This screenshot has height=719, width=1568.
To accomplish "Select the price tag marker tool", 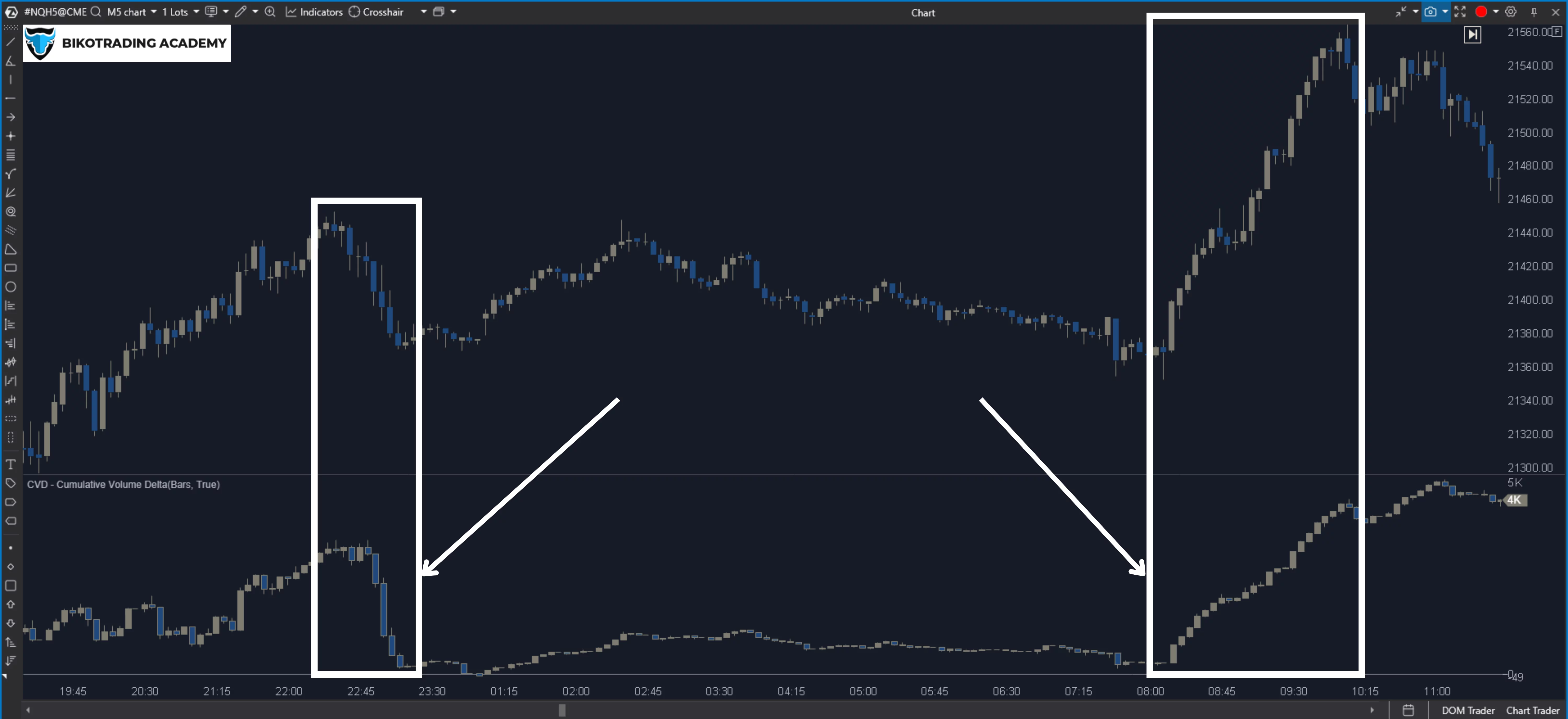I will pos(10,483).
